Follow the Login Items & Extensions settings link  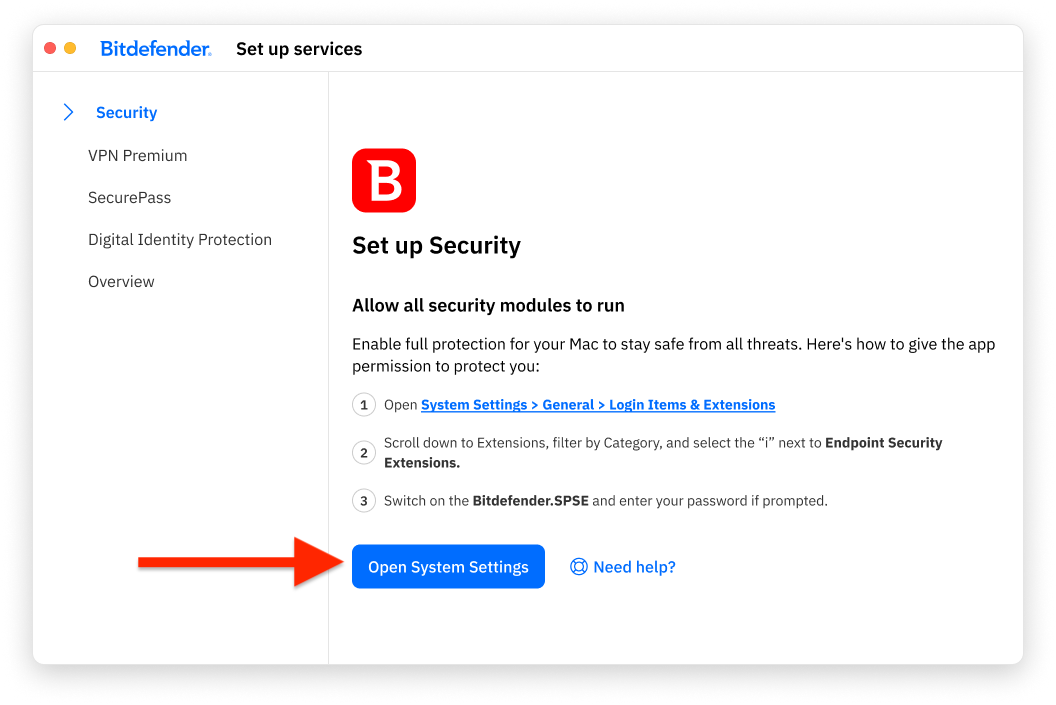pos(597,404)
